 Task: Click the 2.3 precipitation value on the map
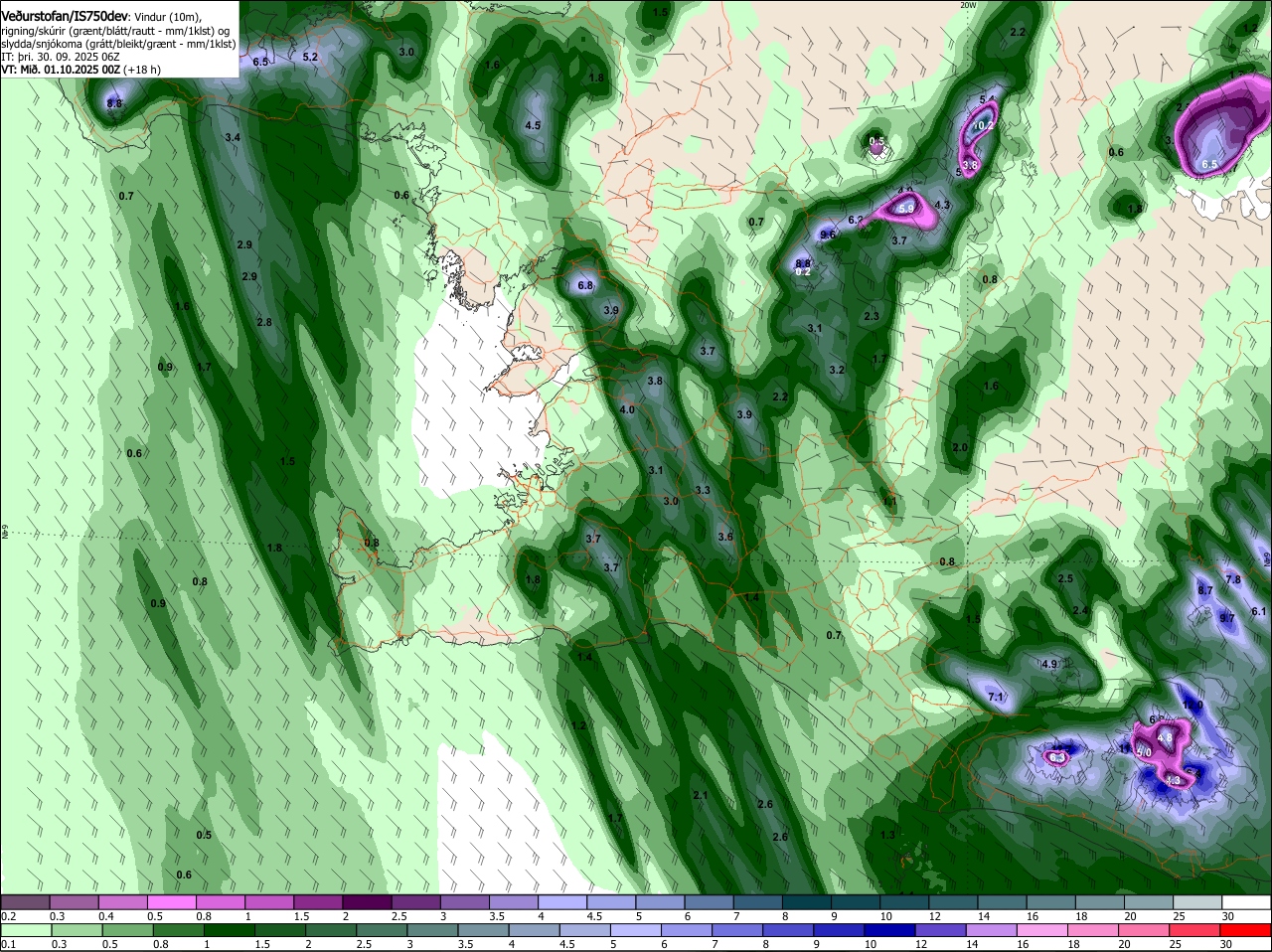tap(872, 317)
